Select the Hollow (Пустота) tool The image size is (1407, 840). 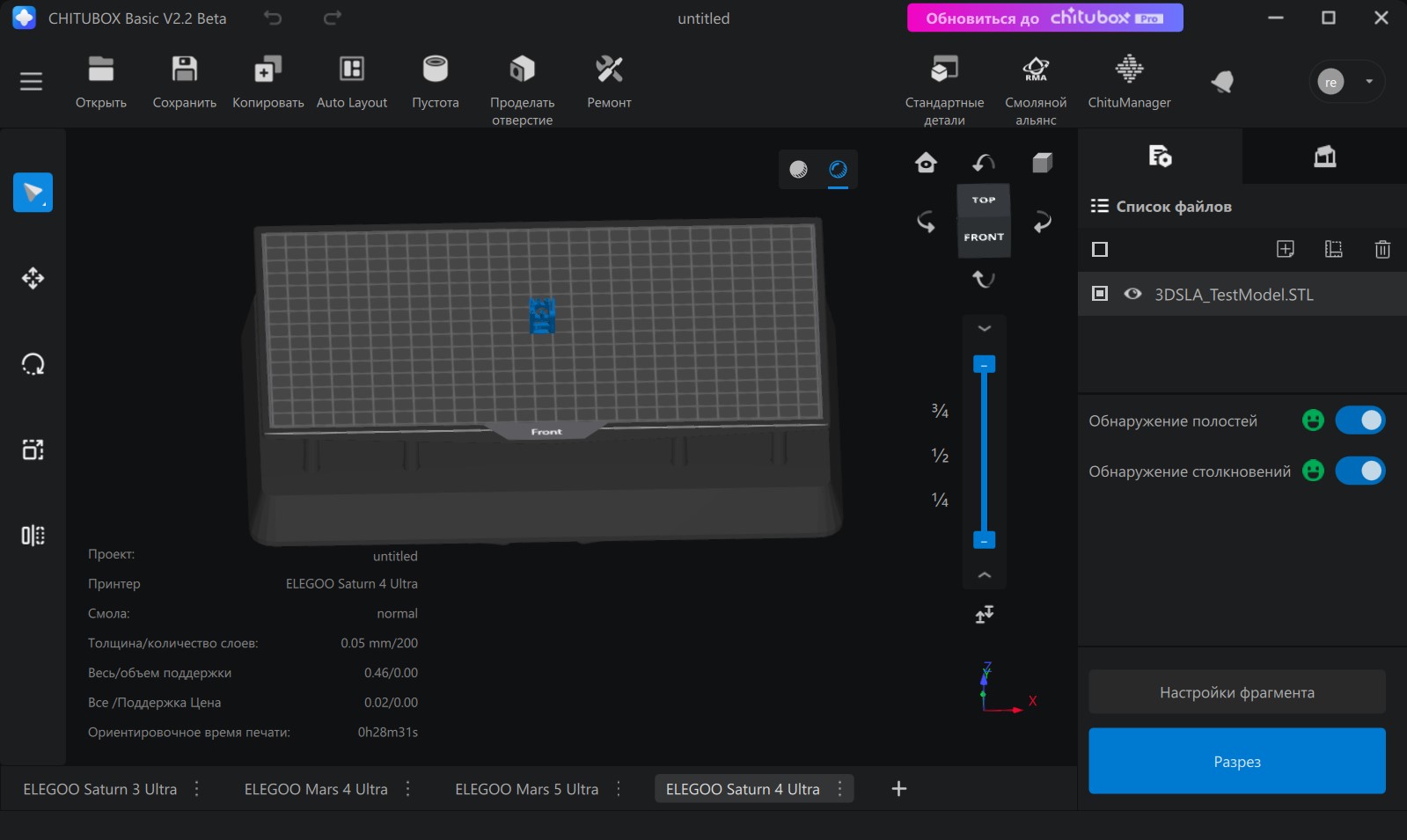[x=435, y=70]
